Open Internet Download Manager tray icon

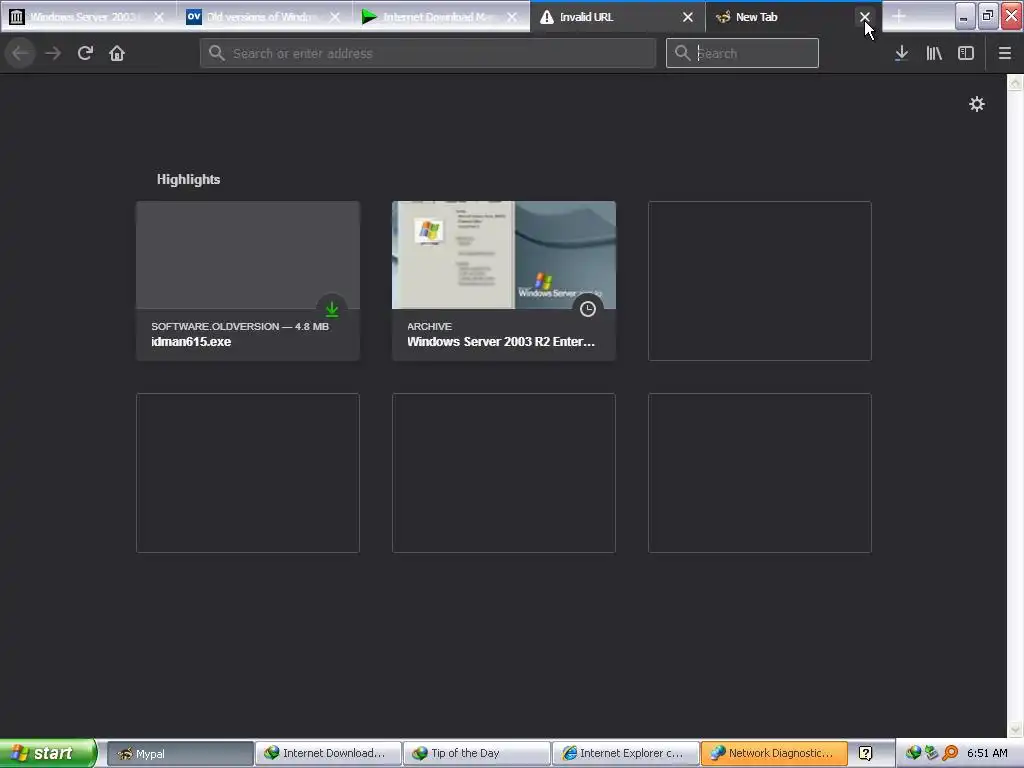point(913,753)
